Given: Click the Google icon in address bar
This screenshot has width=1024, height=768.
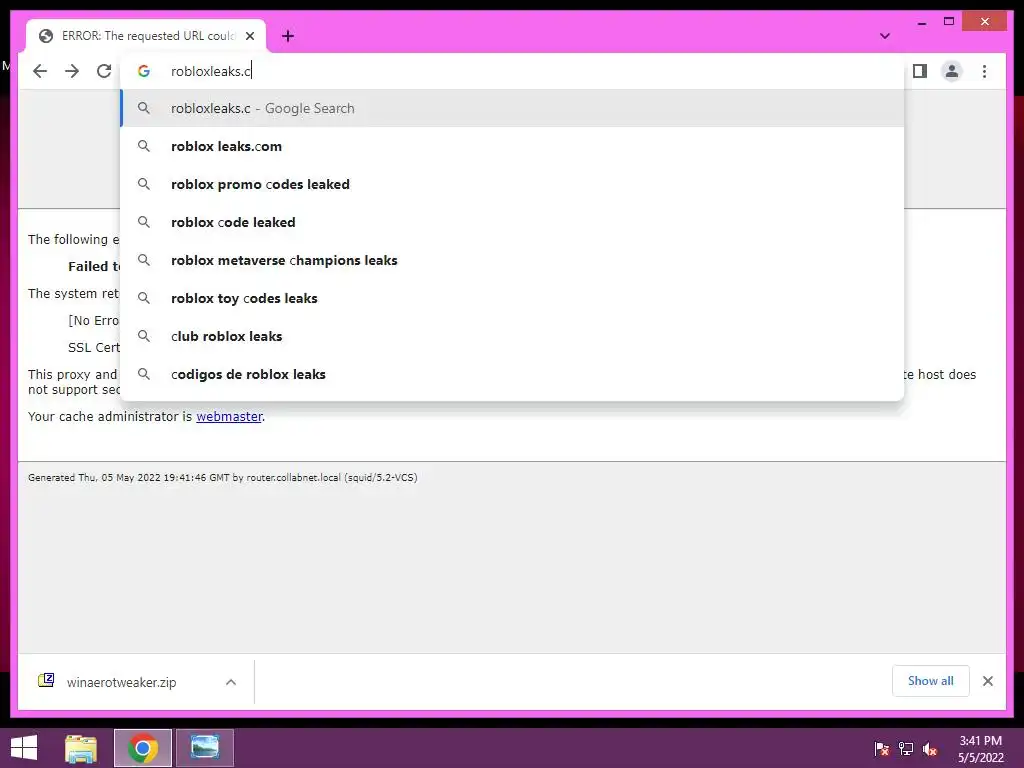Looking at the screenshot, I should [x=144, y=71].
